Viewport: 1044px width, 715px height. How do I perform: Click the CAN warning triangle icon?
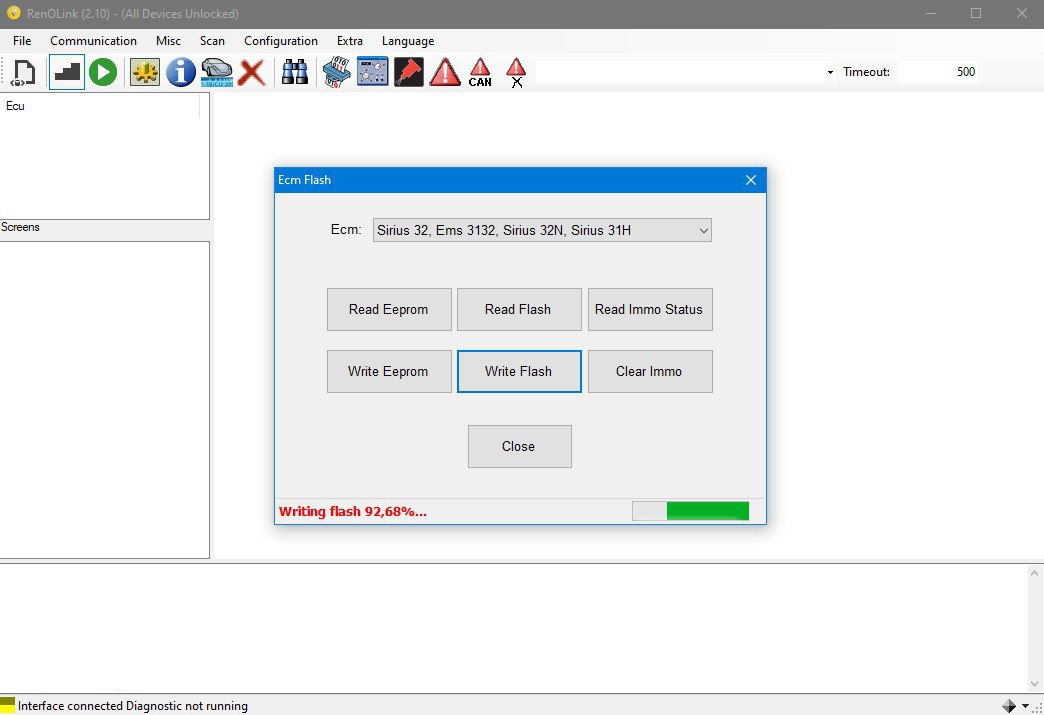(x=480, y=72)
